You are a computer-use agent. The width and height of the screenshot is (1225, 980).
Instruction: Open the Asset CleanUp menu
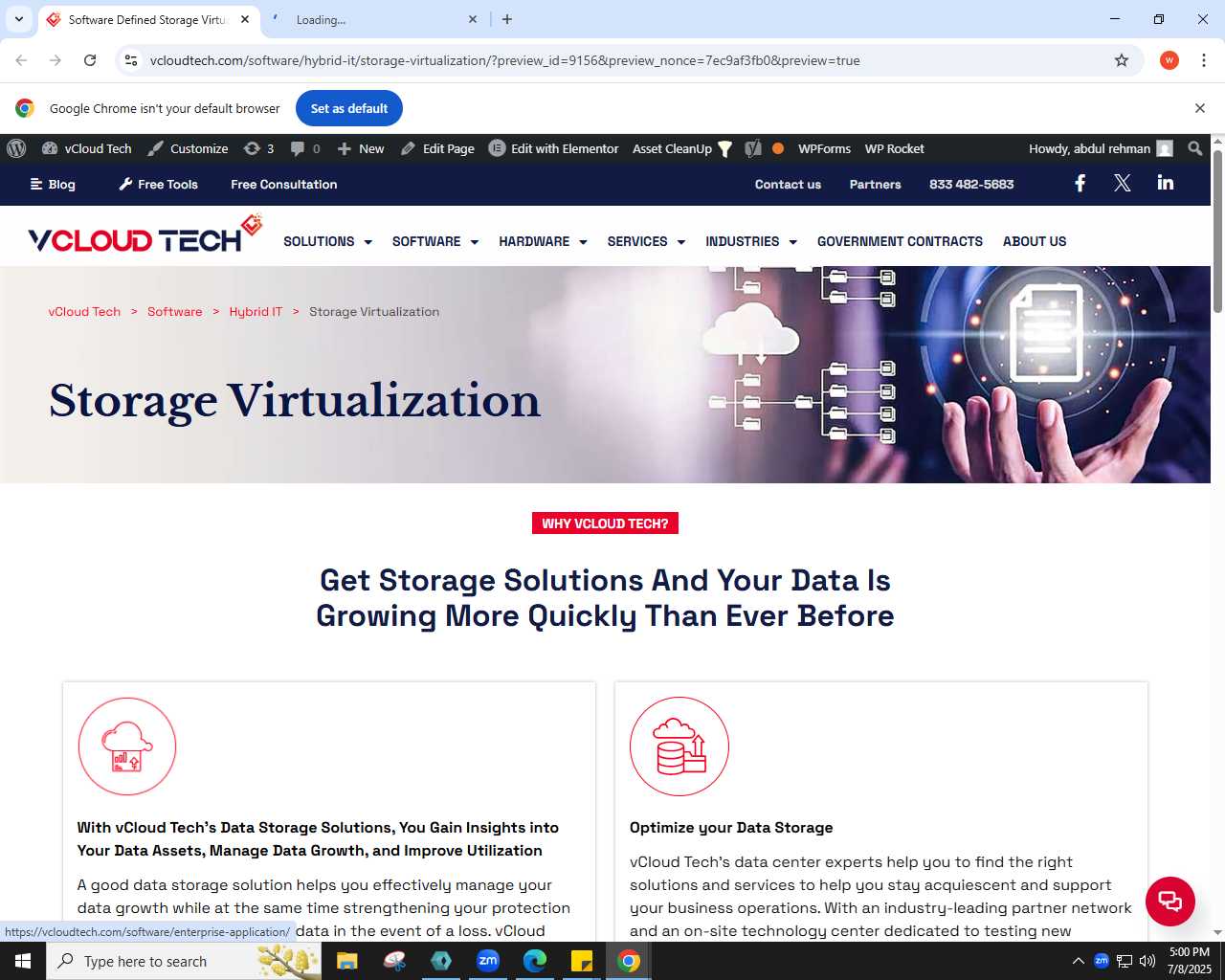click(x=682, y=148)
